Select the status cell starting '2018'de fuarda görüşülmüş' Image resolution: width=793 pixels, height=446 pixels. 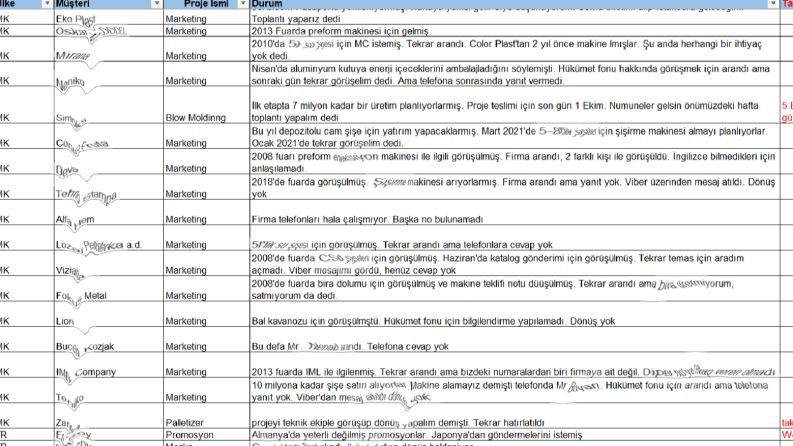tap(515, 187)
